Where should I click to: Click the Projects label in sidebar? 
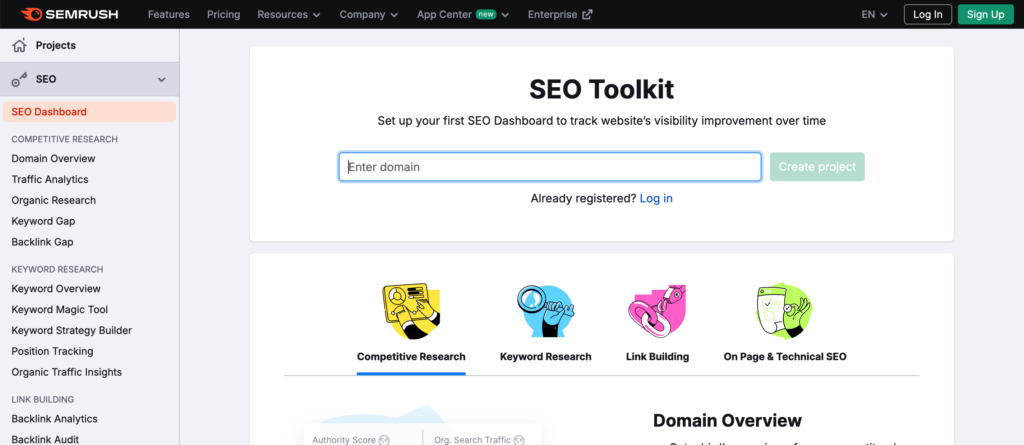[56, 45]
